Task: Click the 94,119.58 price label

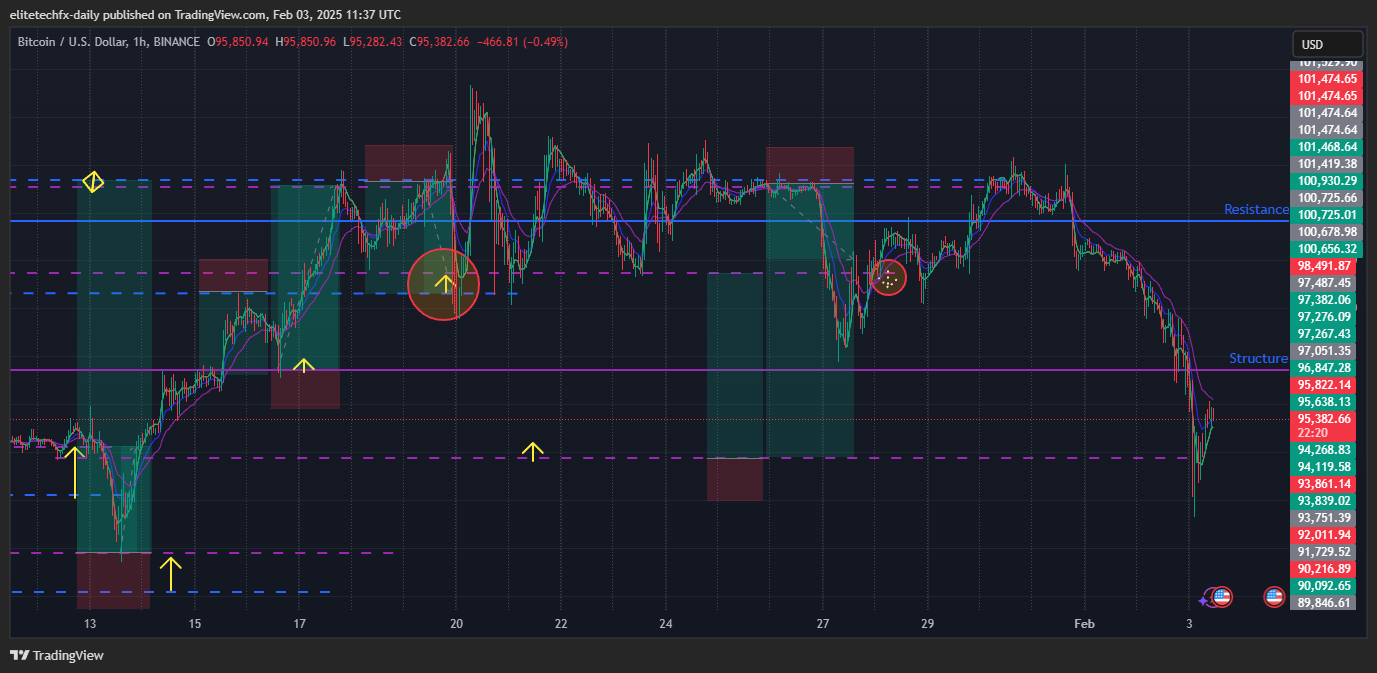Action: [1325, 466]
